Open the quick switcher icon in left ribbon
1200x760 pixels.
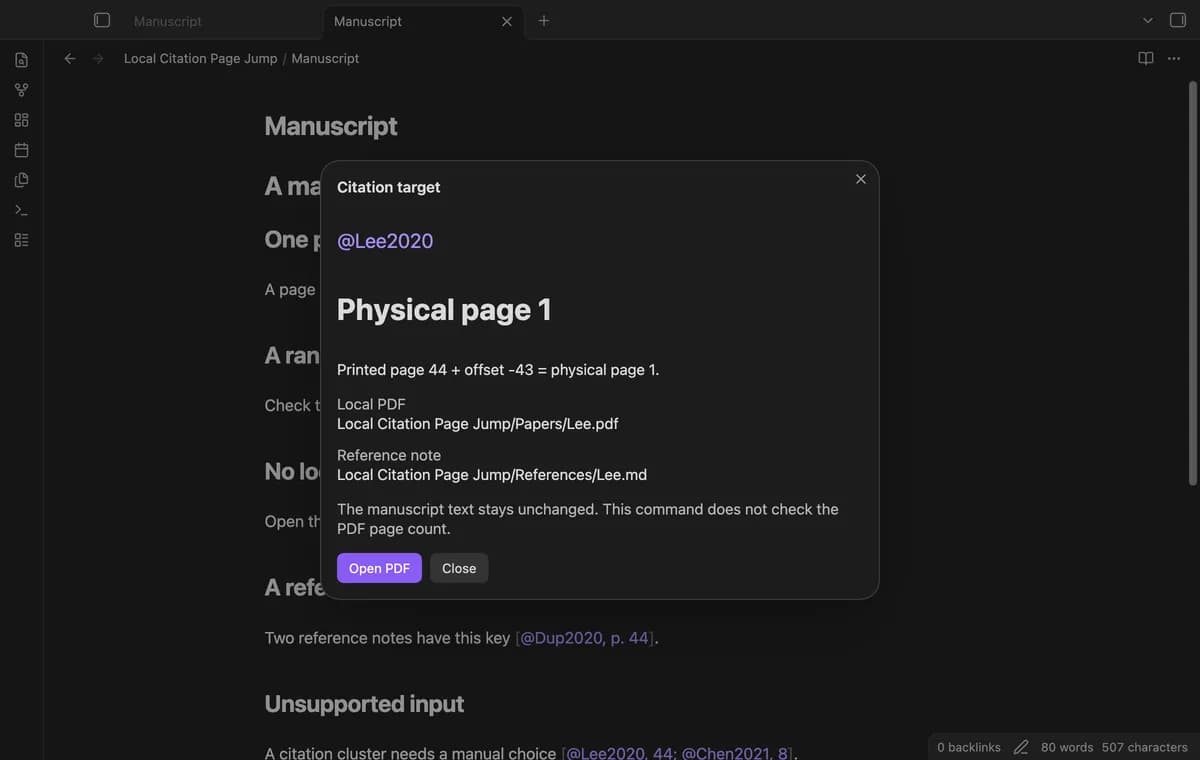pos(21,60)
